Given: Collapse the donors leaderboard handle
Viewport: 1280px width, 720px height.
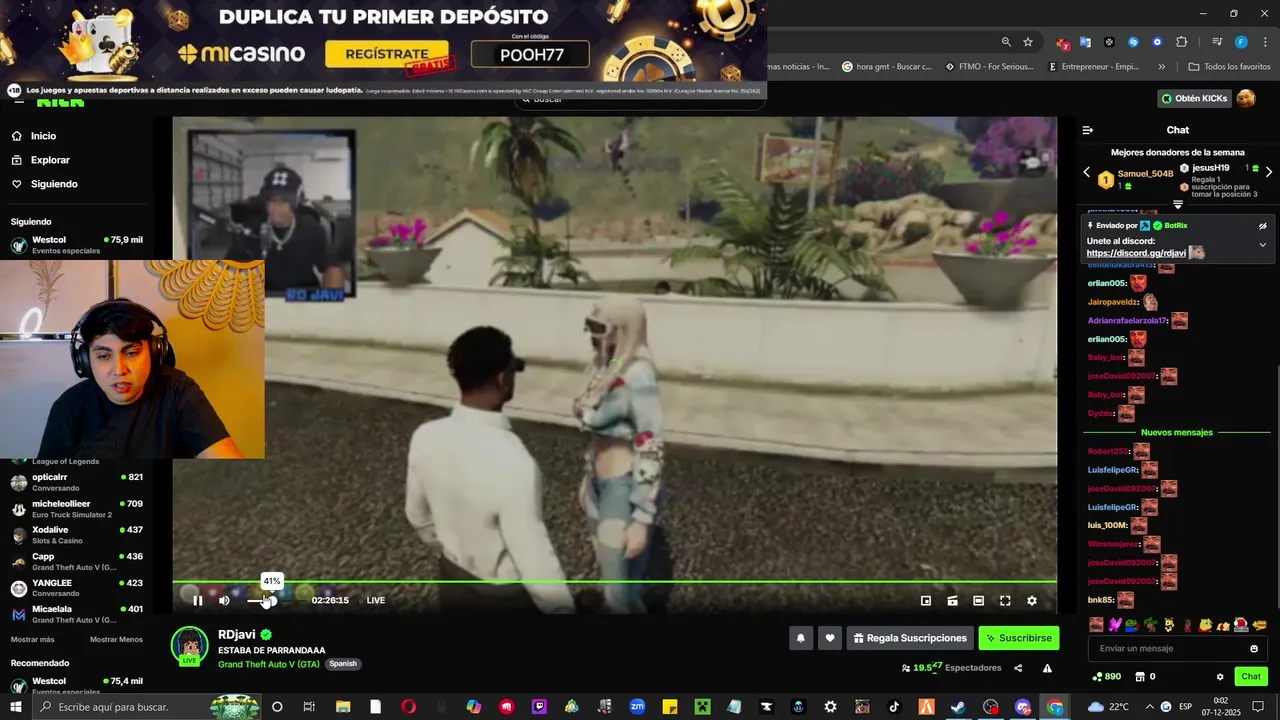Looking at the screenshot, I should pos(1178,204).
